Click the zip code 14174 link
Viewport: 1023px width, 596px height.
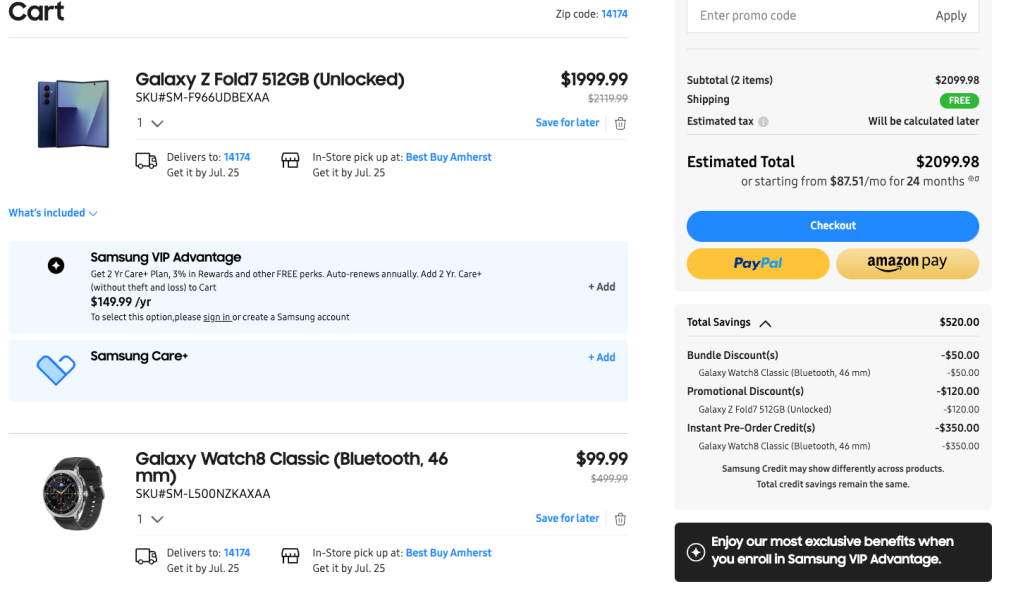pyautogui.click(x=614, y=15)
